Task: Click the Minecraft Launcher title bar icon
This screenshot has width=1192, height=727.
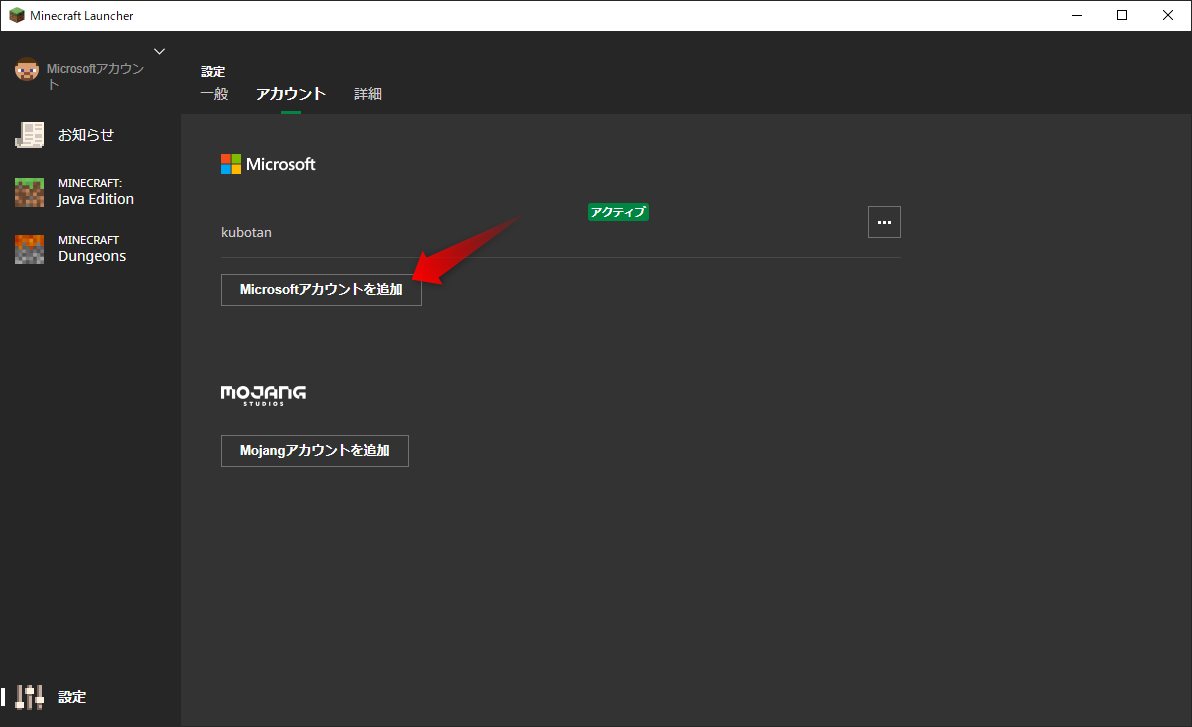Action: point(16,16)
